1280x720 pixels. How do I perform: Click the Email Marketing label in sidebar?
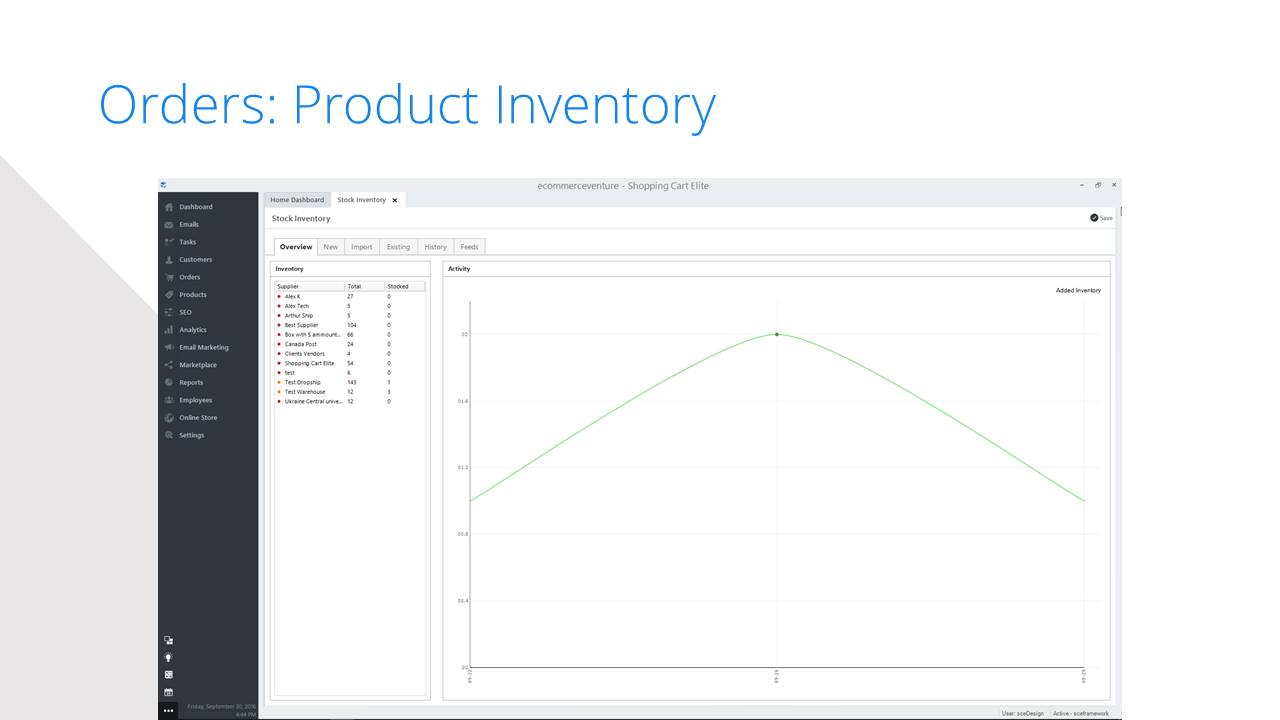tap(204, 347)
